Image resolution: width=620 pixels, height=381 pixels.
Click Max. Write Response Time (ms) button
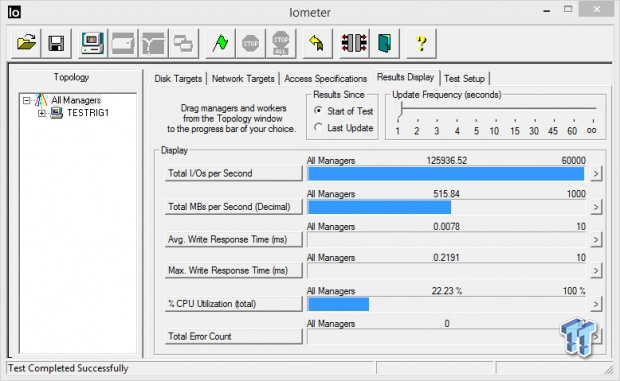click(x=234, y=271)
